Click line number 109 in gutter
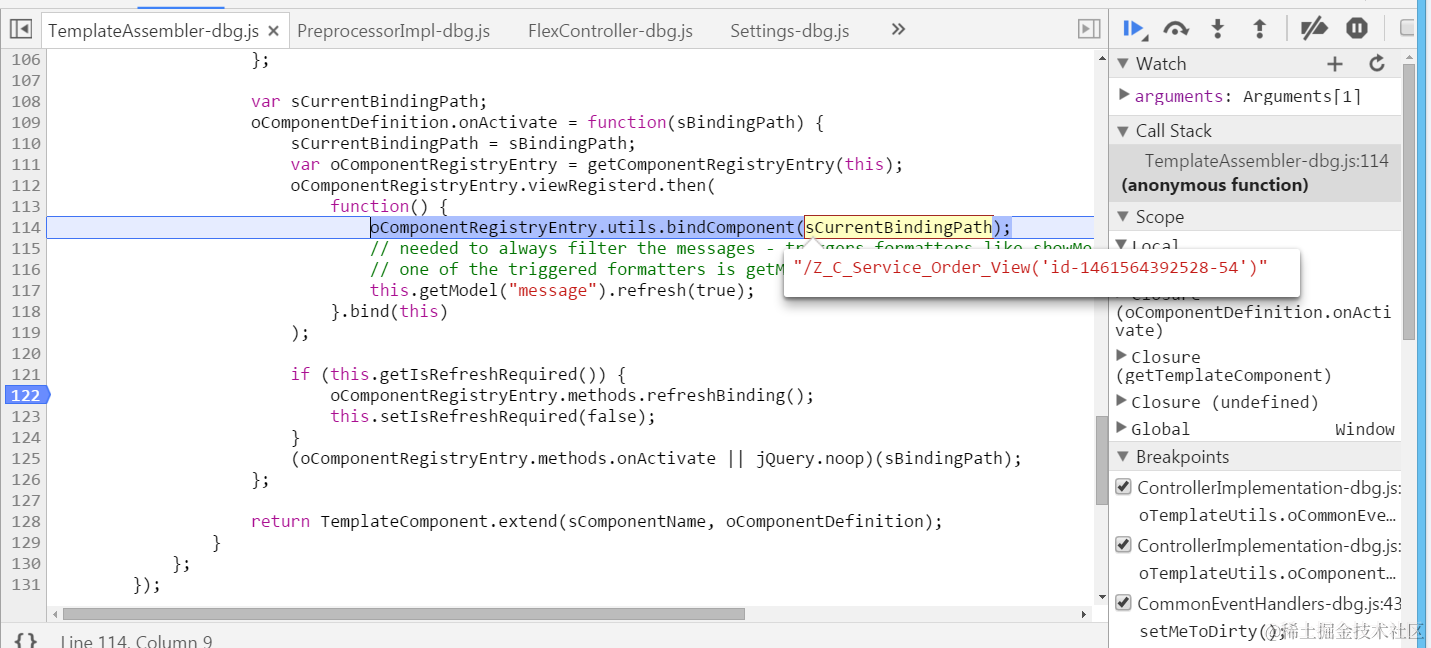 click(26, 123)
